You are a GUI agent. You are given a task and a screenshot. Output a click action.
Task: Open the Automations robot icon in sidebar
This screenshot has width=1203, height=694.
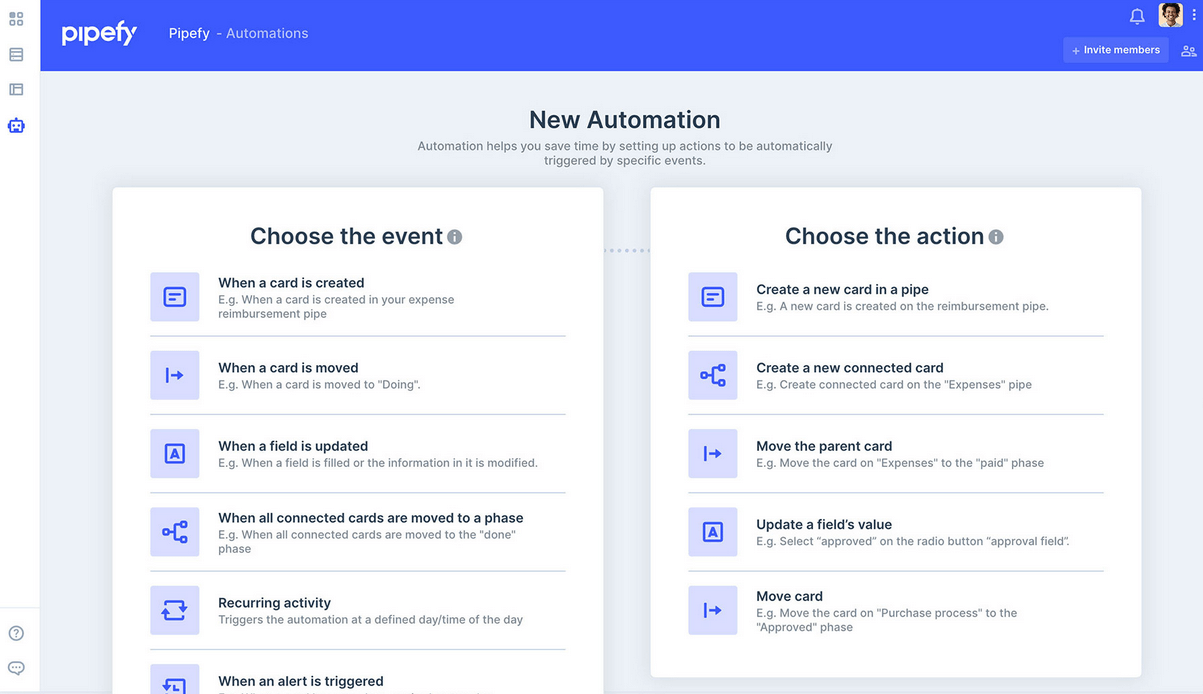pos(16,125)
